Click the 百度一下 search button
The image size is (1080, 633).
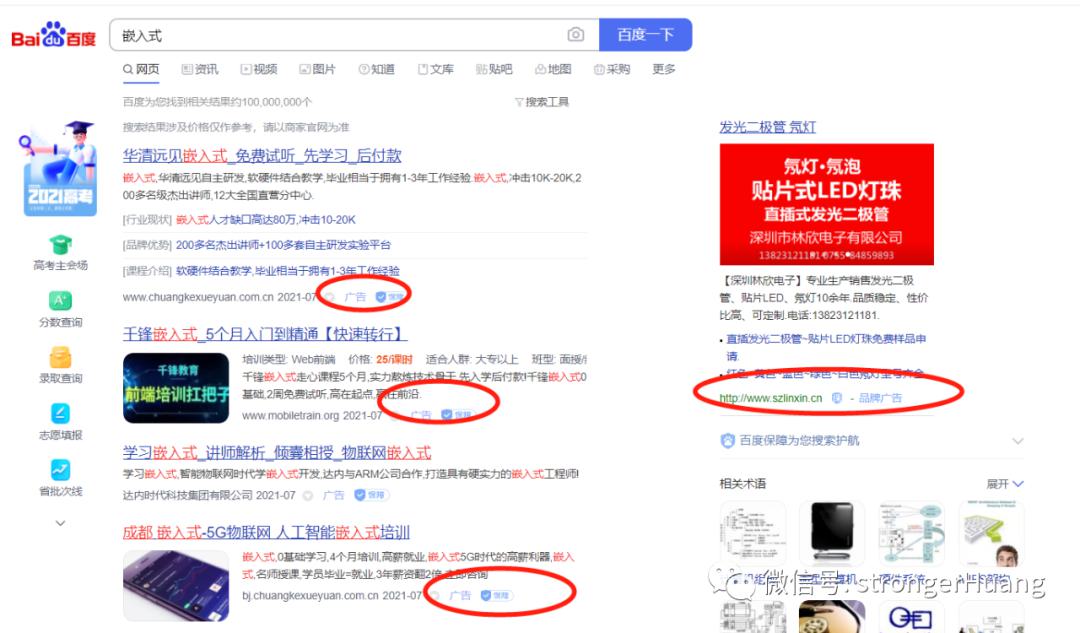coord(645,34)
